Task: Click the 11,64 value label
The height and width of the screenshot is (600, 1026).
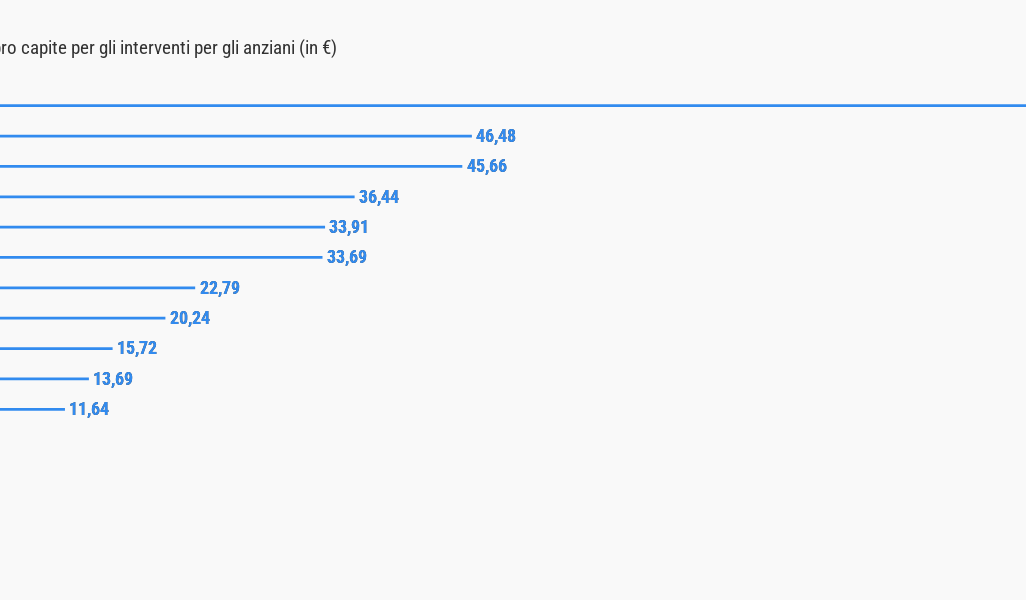Action: click(x=89, y=409)
